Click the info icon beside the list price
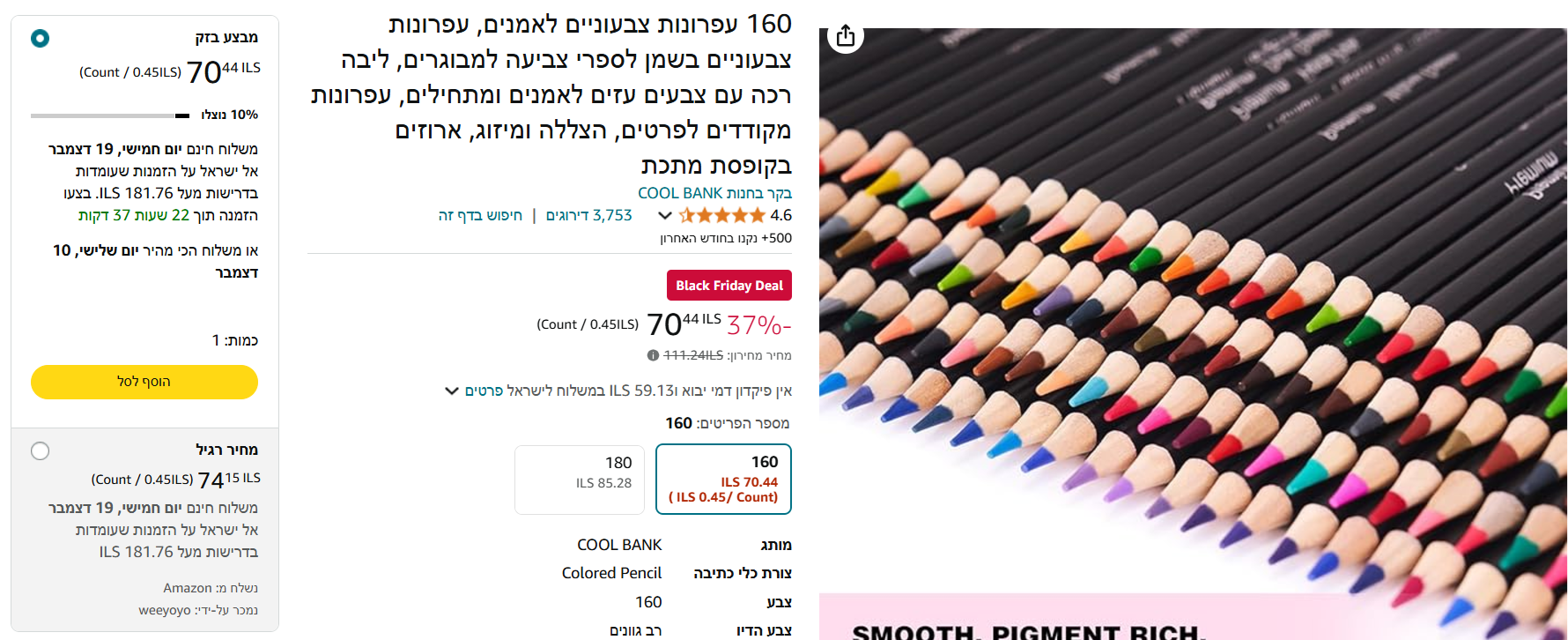 653,355
